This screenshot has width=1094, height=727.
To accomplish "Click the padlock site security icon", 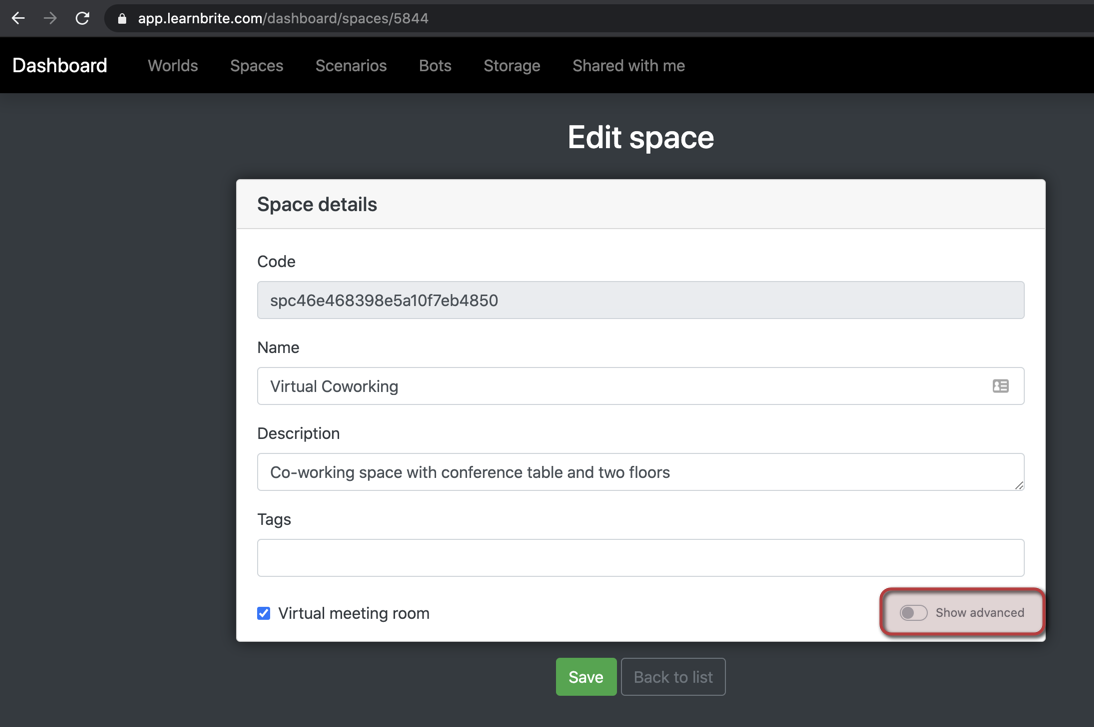I will [122, 19].
